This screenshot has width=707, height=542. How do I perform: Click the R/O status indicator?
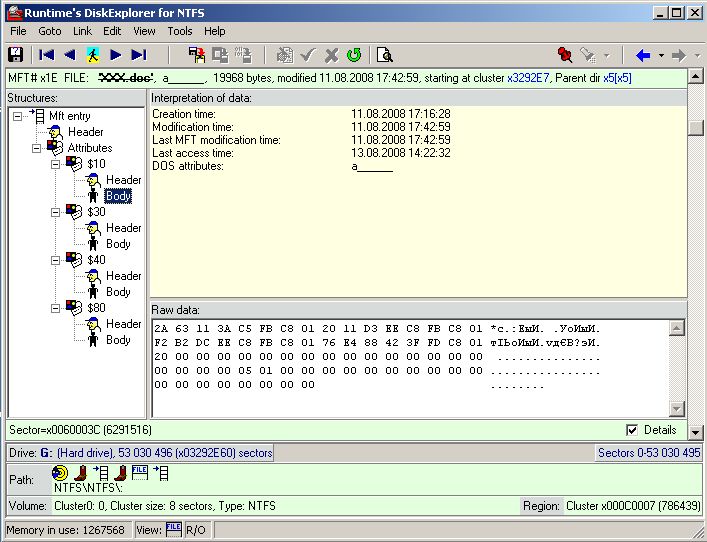click(196, 530)
